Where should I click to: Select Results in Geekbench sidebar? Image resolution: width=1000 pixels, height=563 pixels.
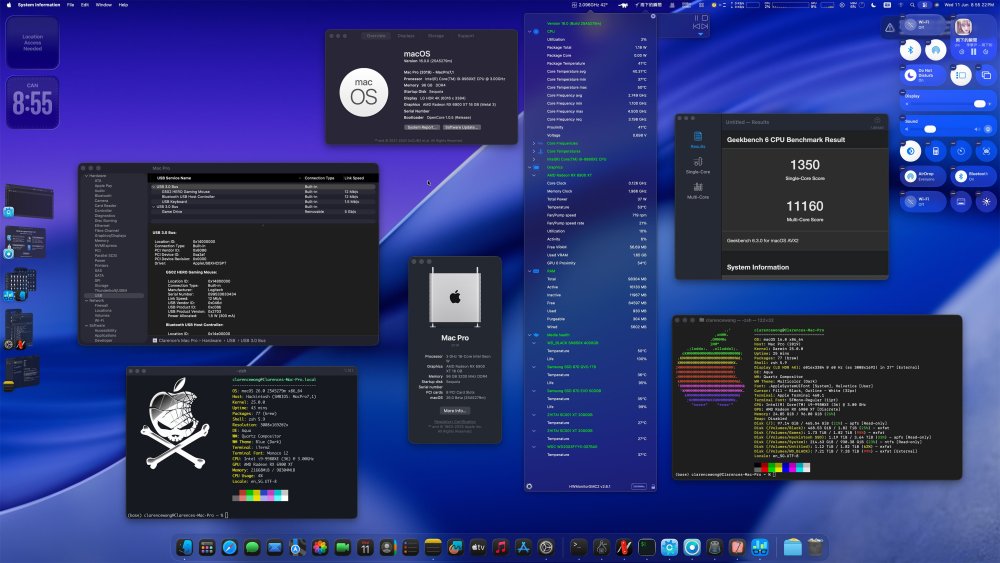pos(698,140)
